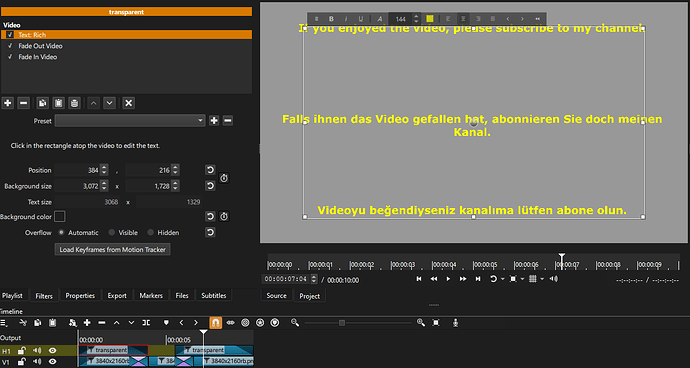Paste filters from the clipboard icon
This screenshot has width=690, height=368.
click(x=59, y=103)
